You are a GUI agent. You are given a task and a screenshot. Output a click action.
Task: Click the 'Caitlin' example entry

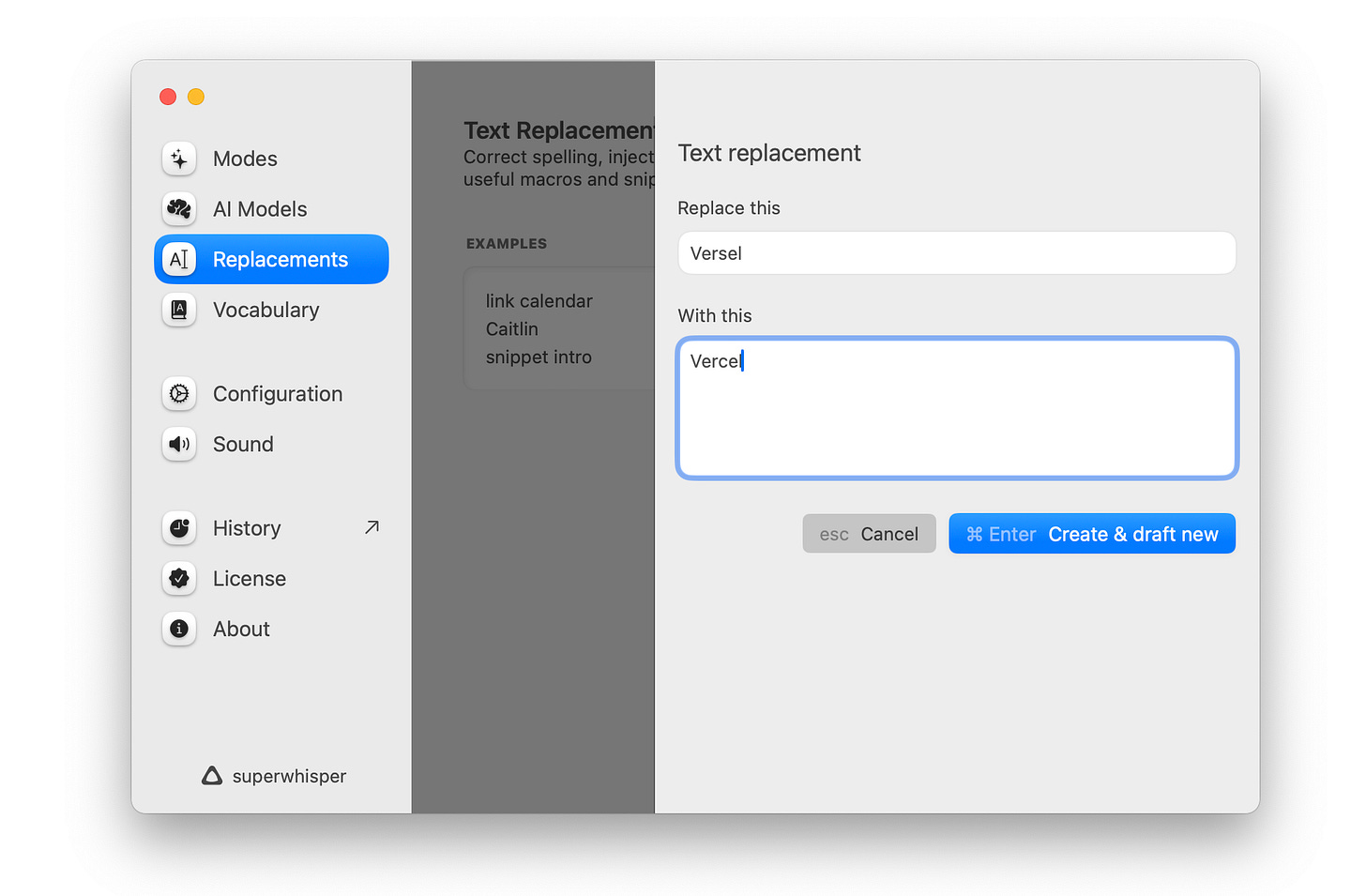click(512, 329)
